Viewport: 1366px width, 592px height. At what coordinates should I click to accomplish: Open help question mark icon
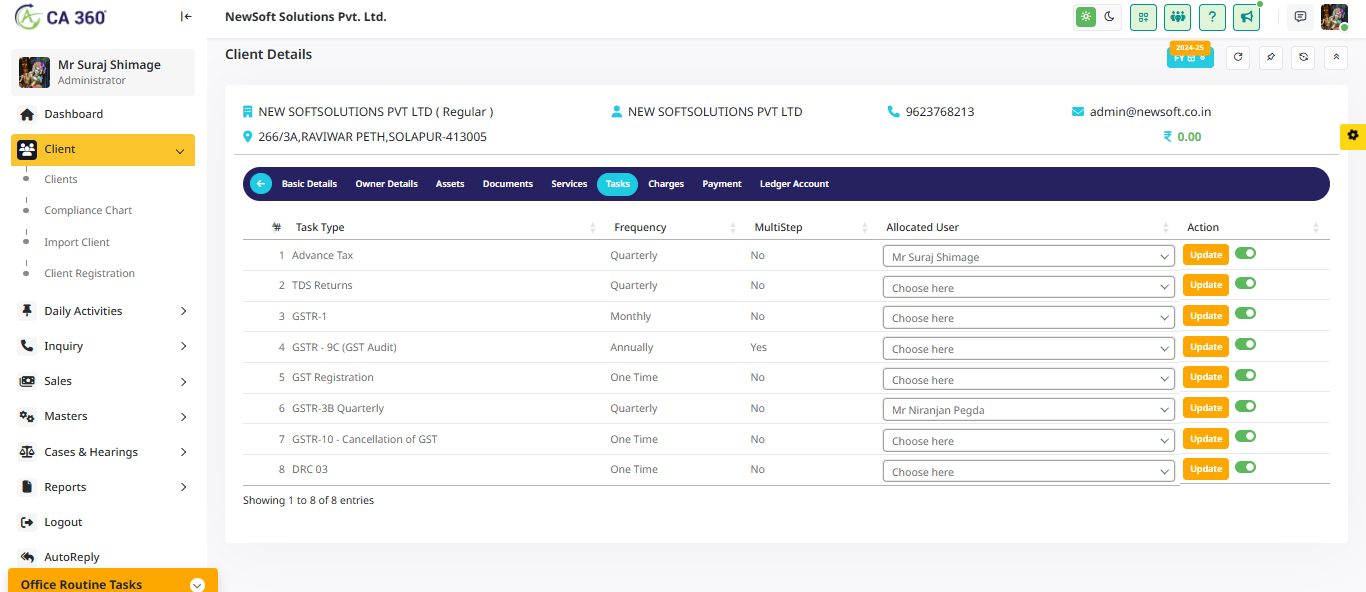(1212, 17)
